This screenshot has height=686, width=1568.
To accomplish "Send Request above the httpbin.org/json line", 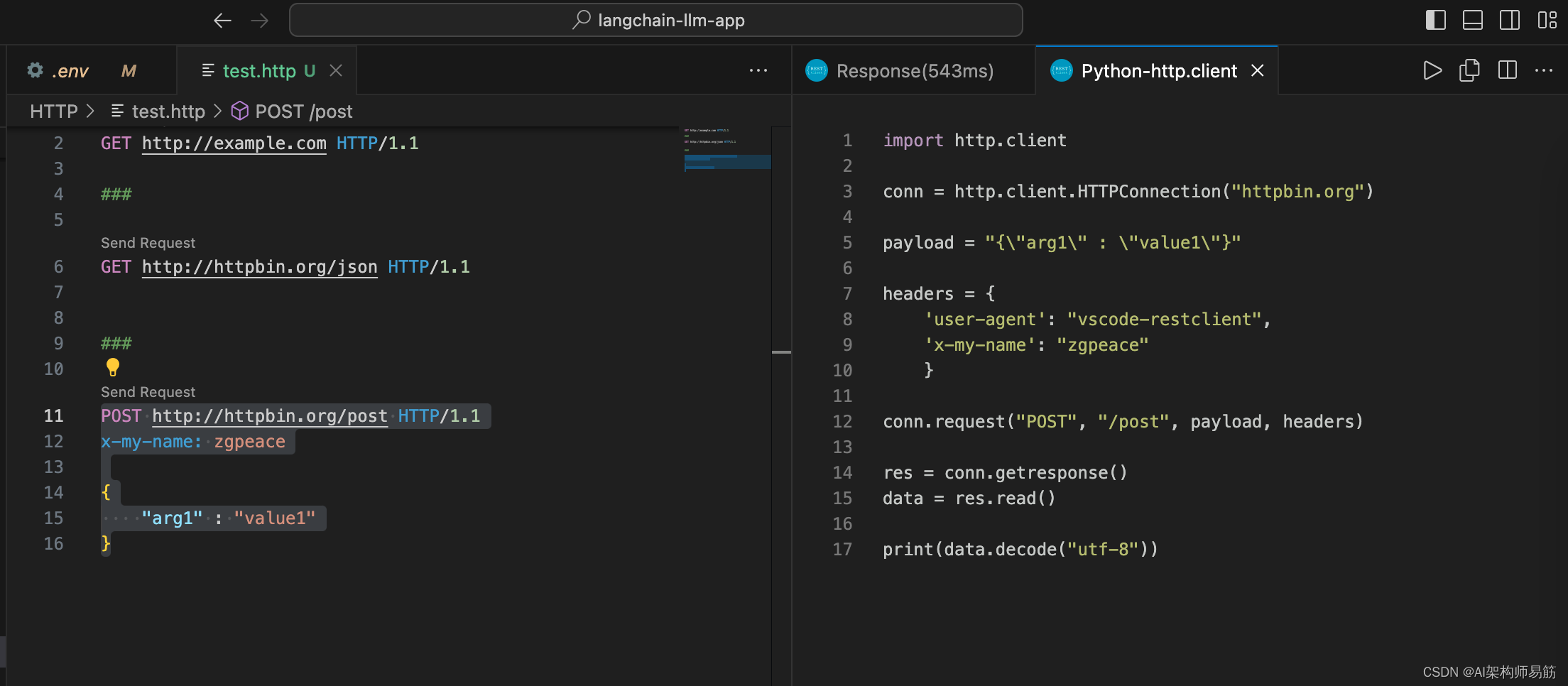I will coord(148,243).
